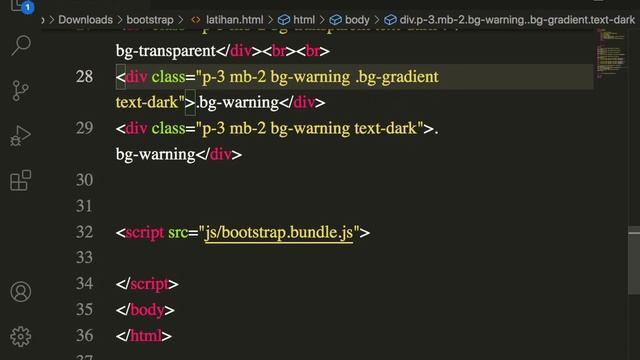
Task: Click bg-transparent text on wrapped line
Action: pos(166,51)
